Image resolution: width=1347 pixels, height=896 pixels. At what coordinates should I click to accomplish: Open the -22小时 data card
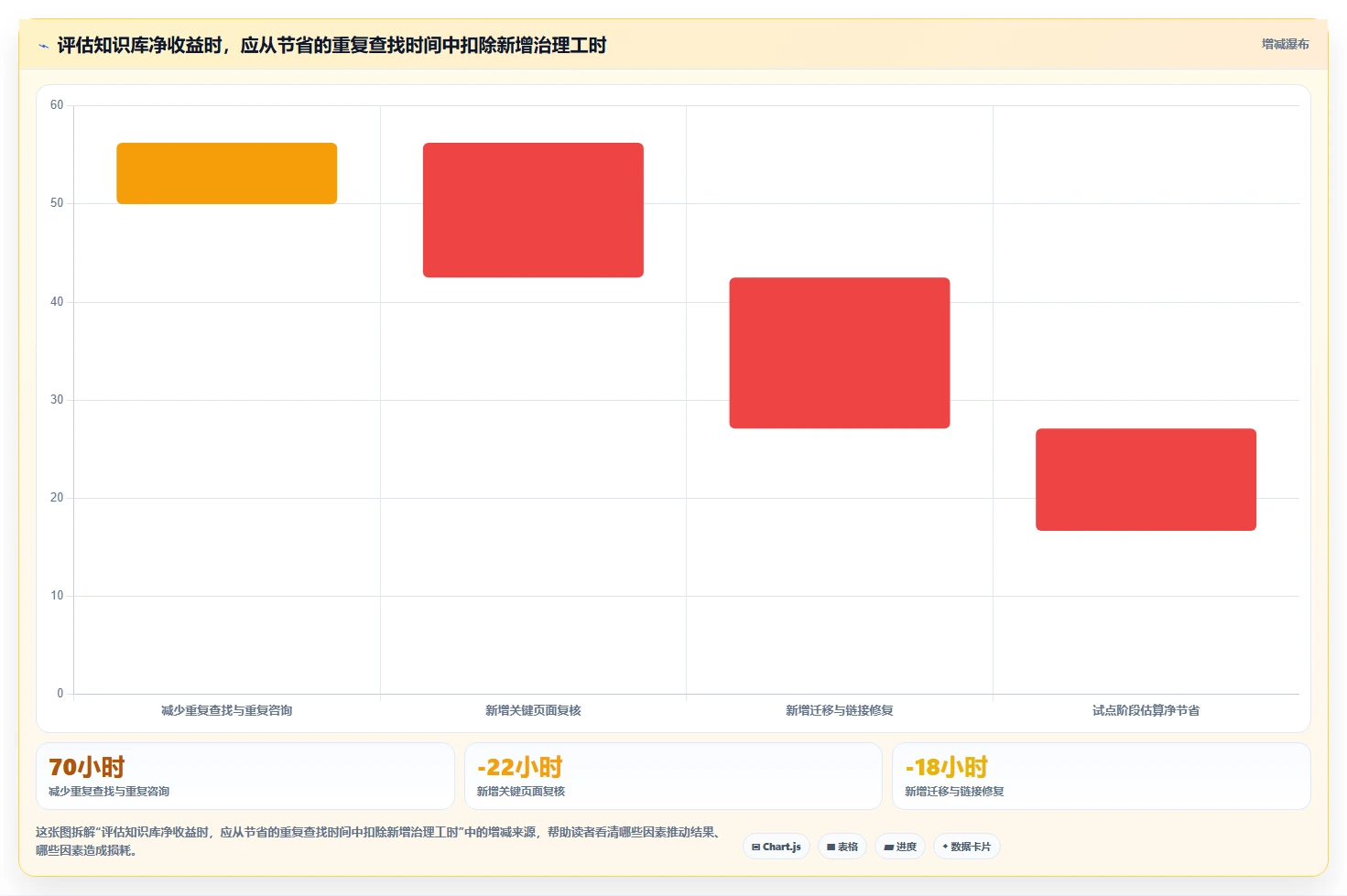(x=673, y=776)
